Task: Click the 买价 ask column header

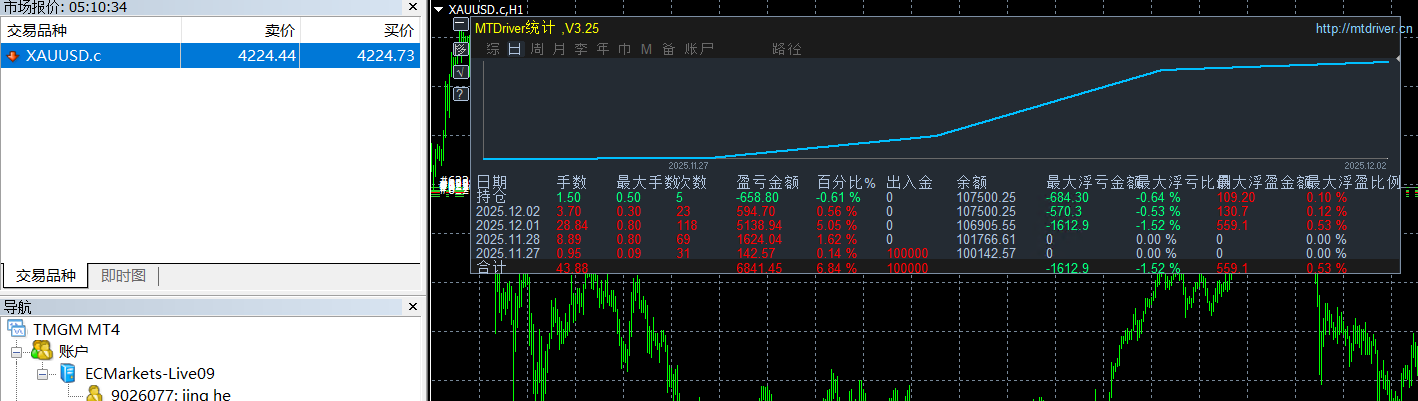Action: (x=360, y=31)
